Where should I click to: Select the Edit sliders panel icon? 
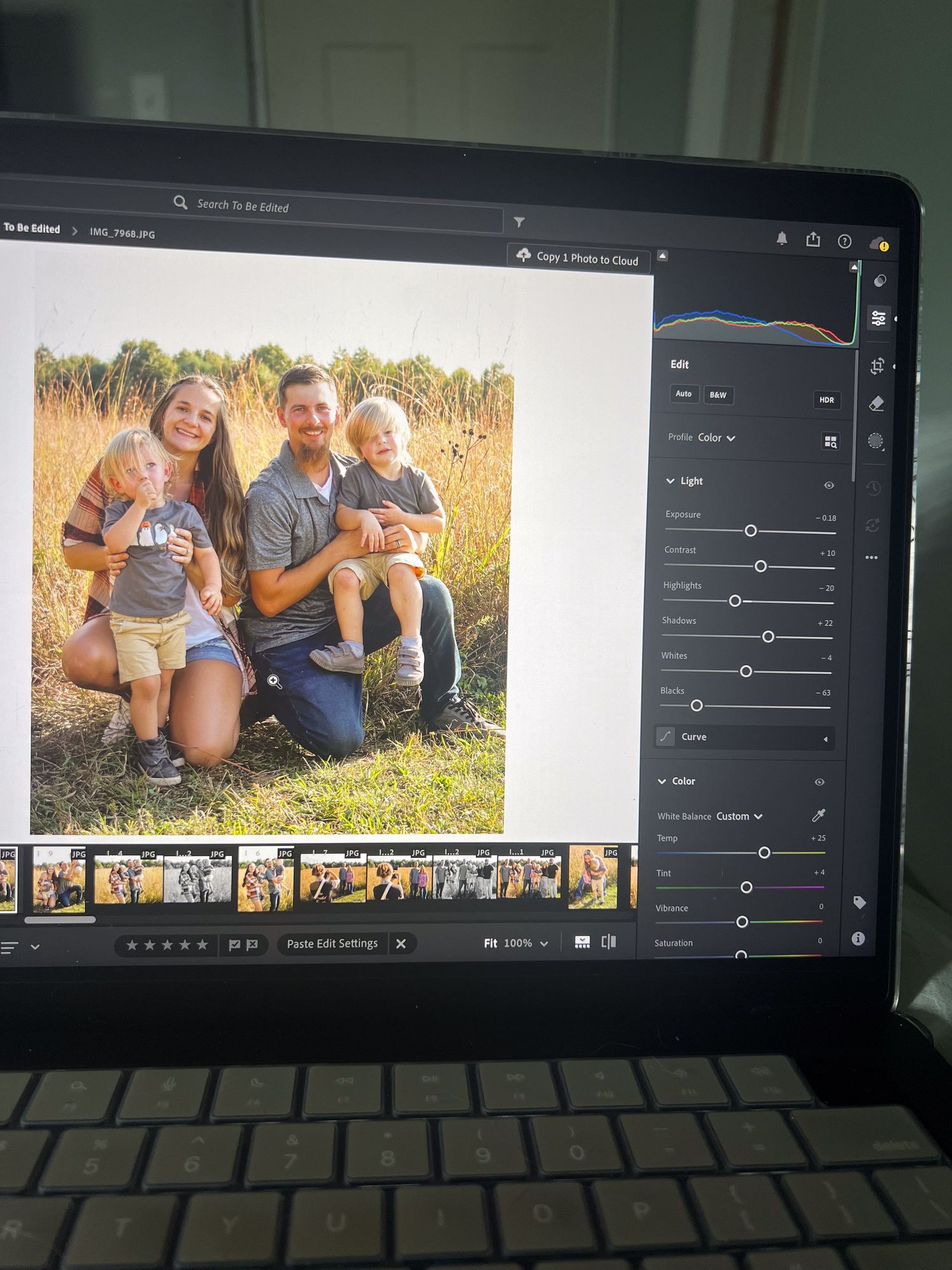coord(878,318)
